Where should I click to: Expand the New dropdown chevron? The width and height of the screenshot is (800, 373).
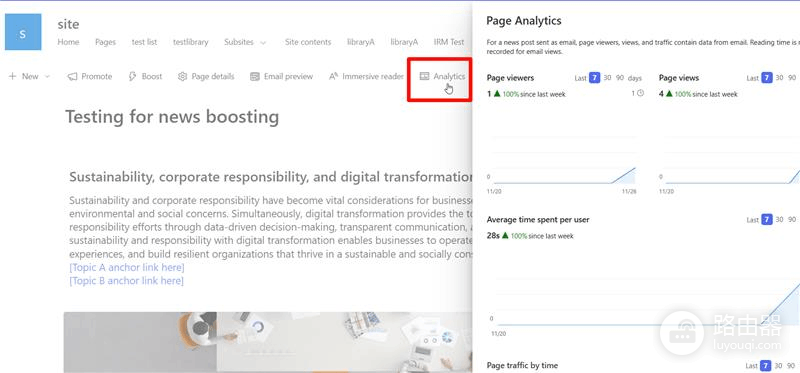click(47, 77)
